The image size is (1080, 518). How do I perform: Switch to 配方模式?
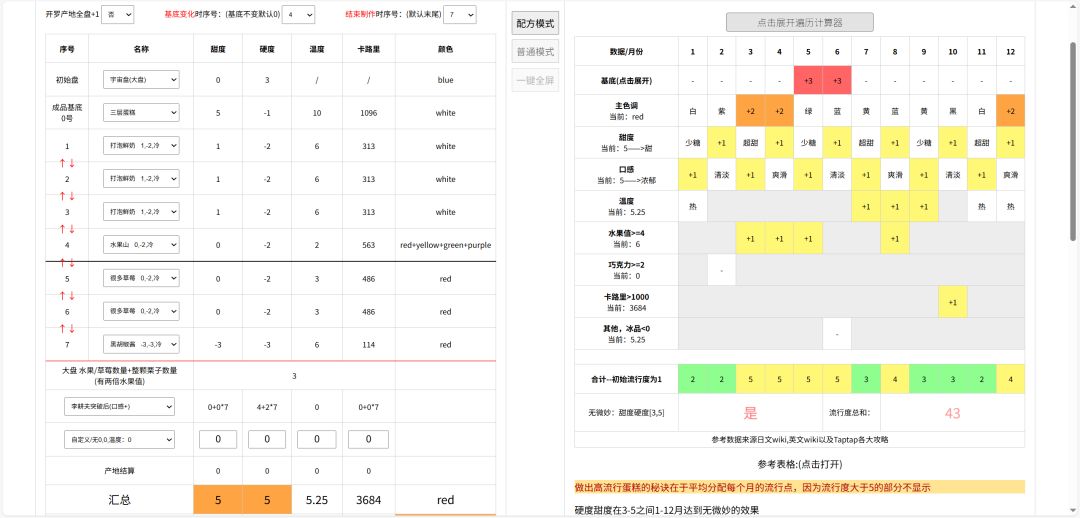click(x=535, y=24)
